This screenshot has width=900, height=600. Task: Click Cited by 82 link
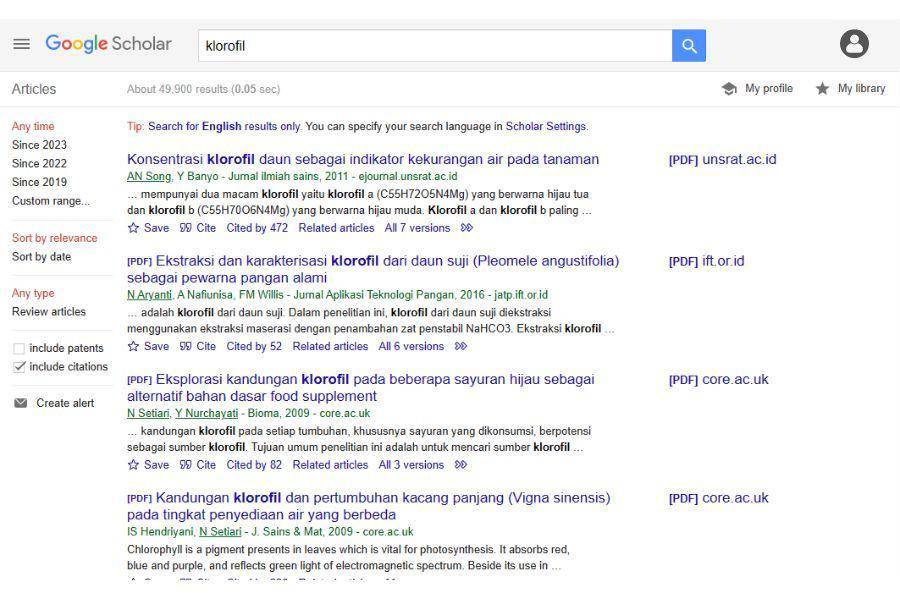click(x=254, y=464)
